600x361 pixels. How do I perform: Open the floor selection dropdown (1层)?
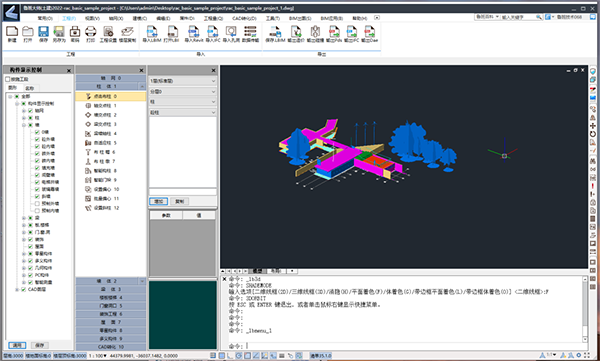click(183, 81)
